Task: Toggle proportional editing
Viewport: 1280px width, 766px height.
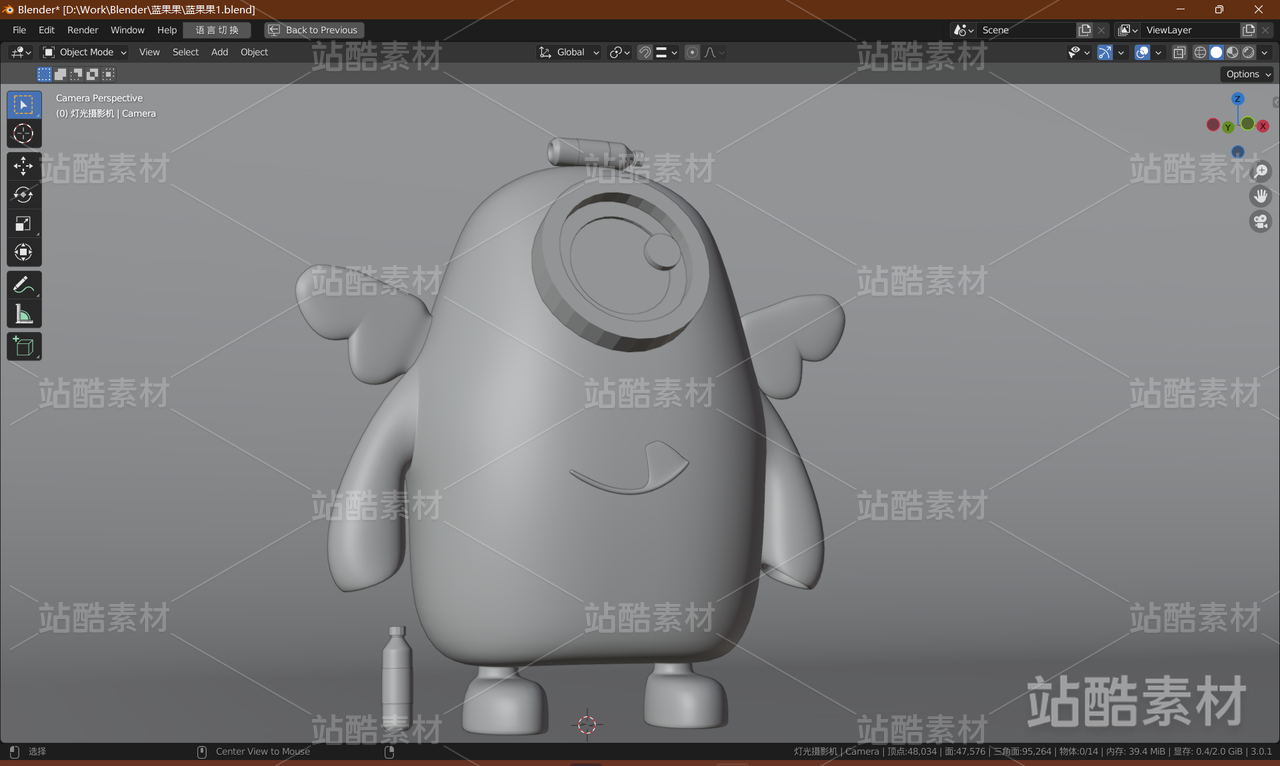Action: pyautogui.click(x=692, y=52)
